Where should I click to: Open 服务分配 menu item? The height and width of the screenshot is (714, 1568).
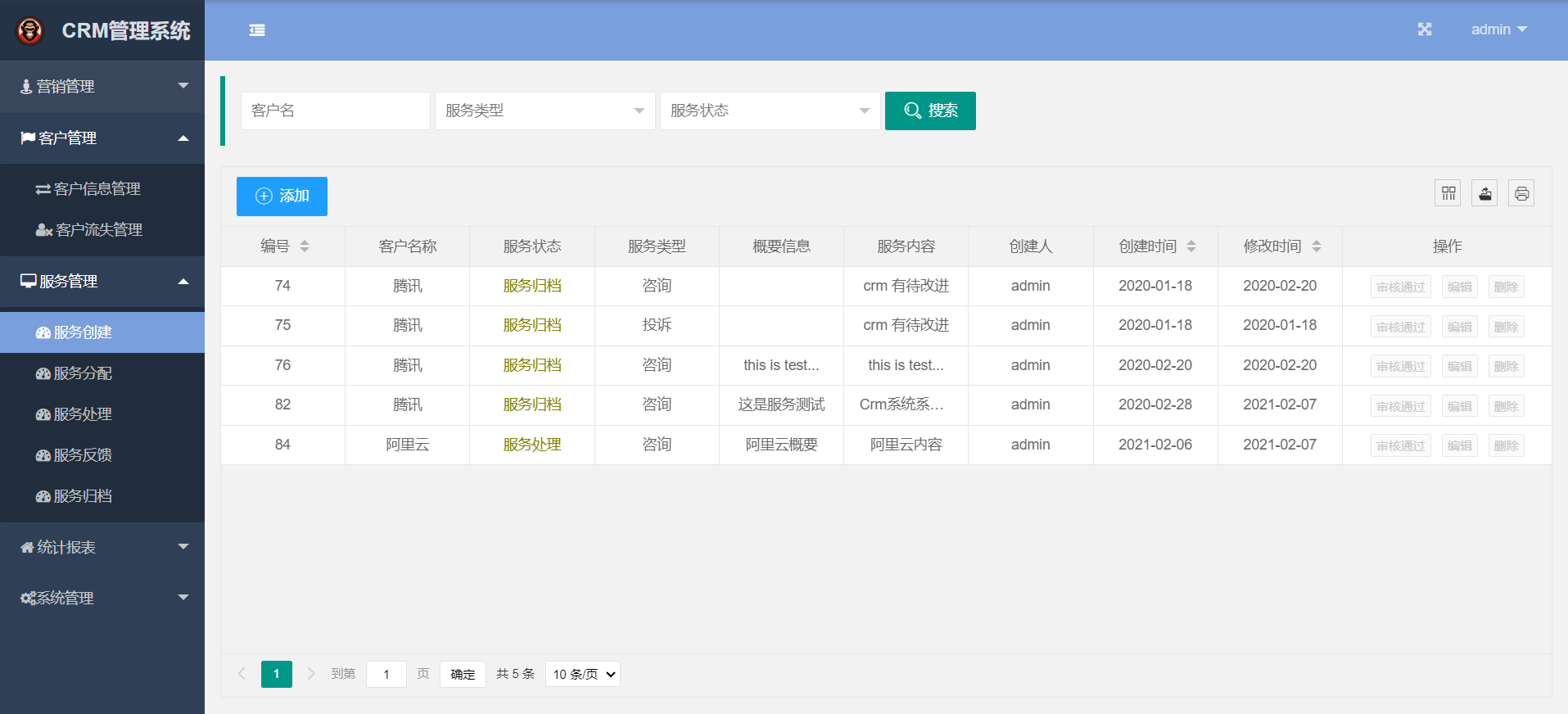tap(102, 373)
